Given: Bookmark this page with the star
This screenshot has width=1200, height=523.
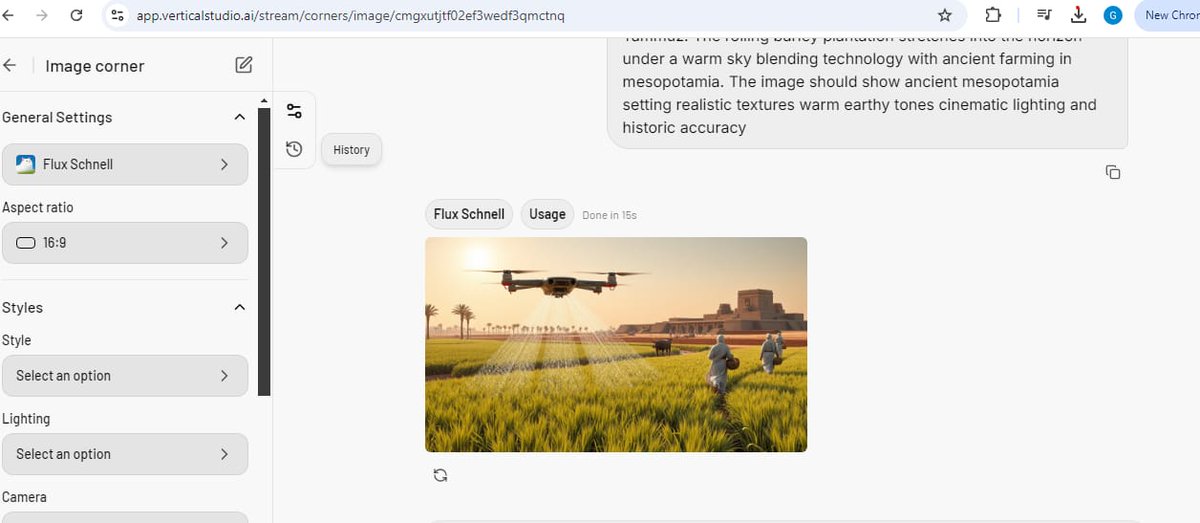Looking at the screenshot, I should 945,16.
